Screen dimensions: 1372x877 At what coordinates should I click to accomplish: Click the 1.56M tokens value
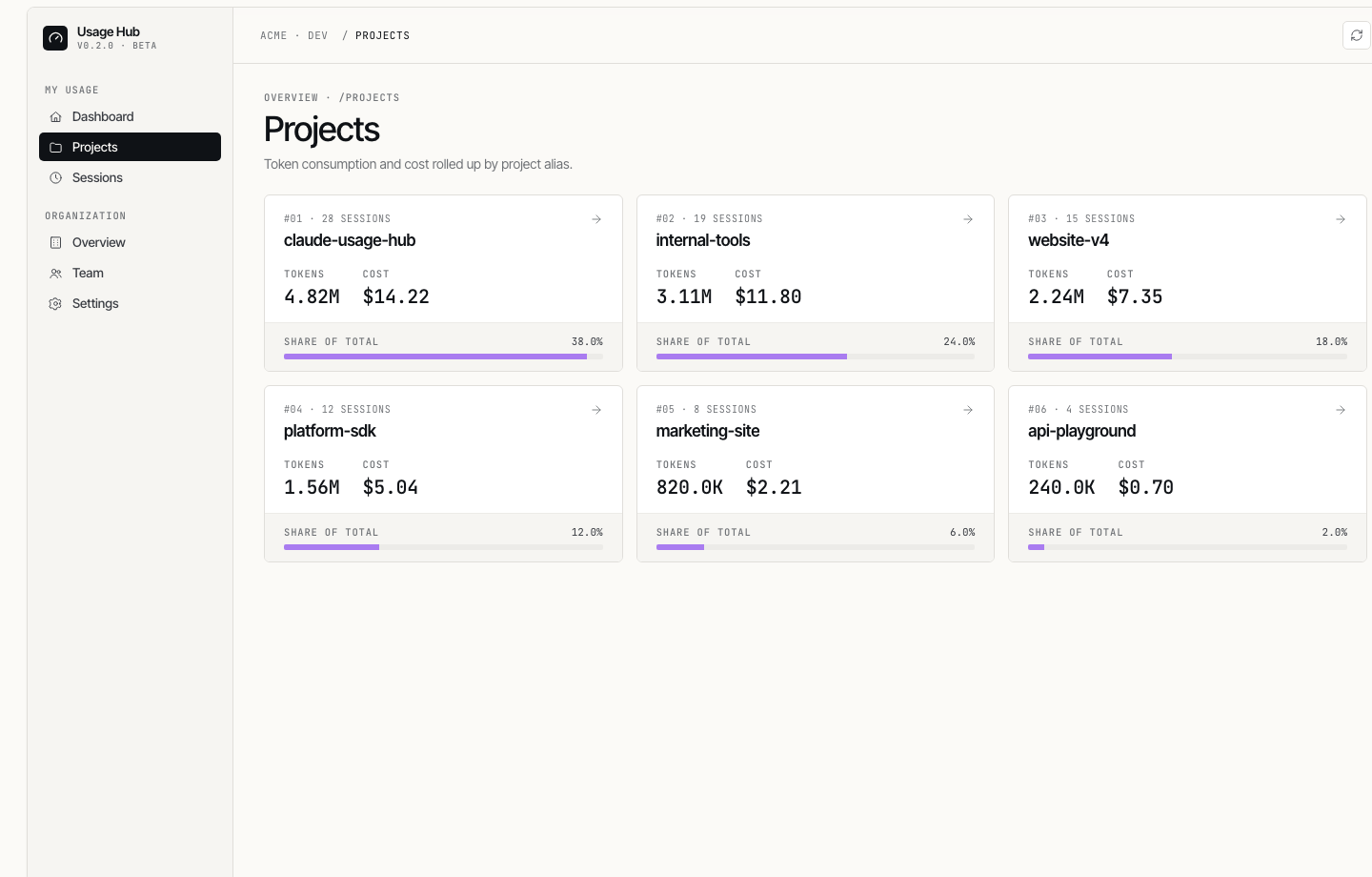pyautogui.click(x=312, y=487)
